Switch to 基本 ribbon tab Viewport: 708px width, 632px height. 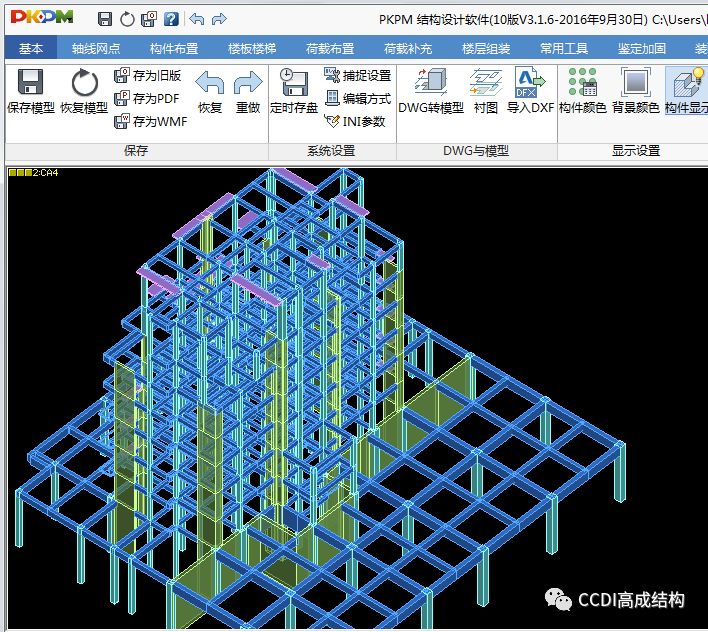click(x=31, y=48)
